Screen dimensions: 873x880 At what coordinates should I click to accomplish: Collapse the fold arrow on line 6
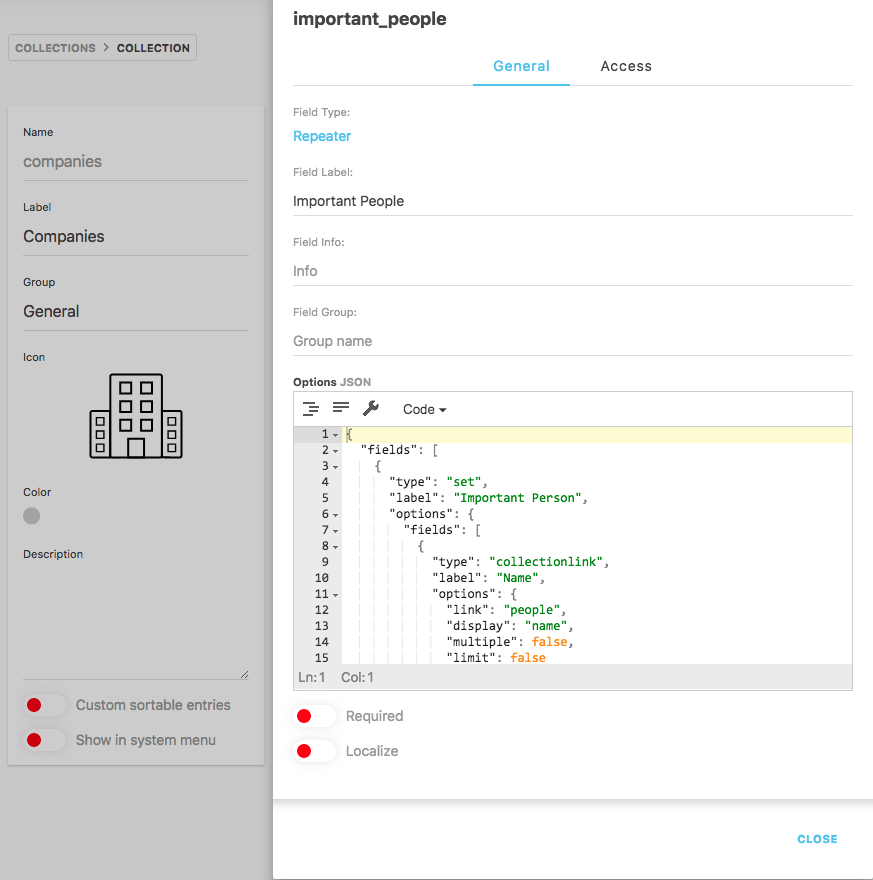click(336, 515)
